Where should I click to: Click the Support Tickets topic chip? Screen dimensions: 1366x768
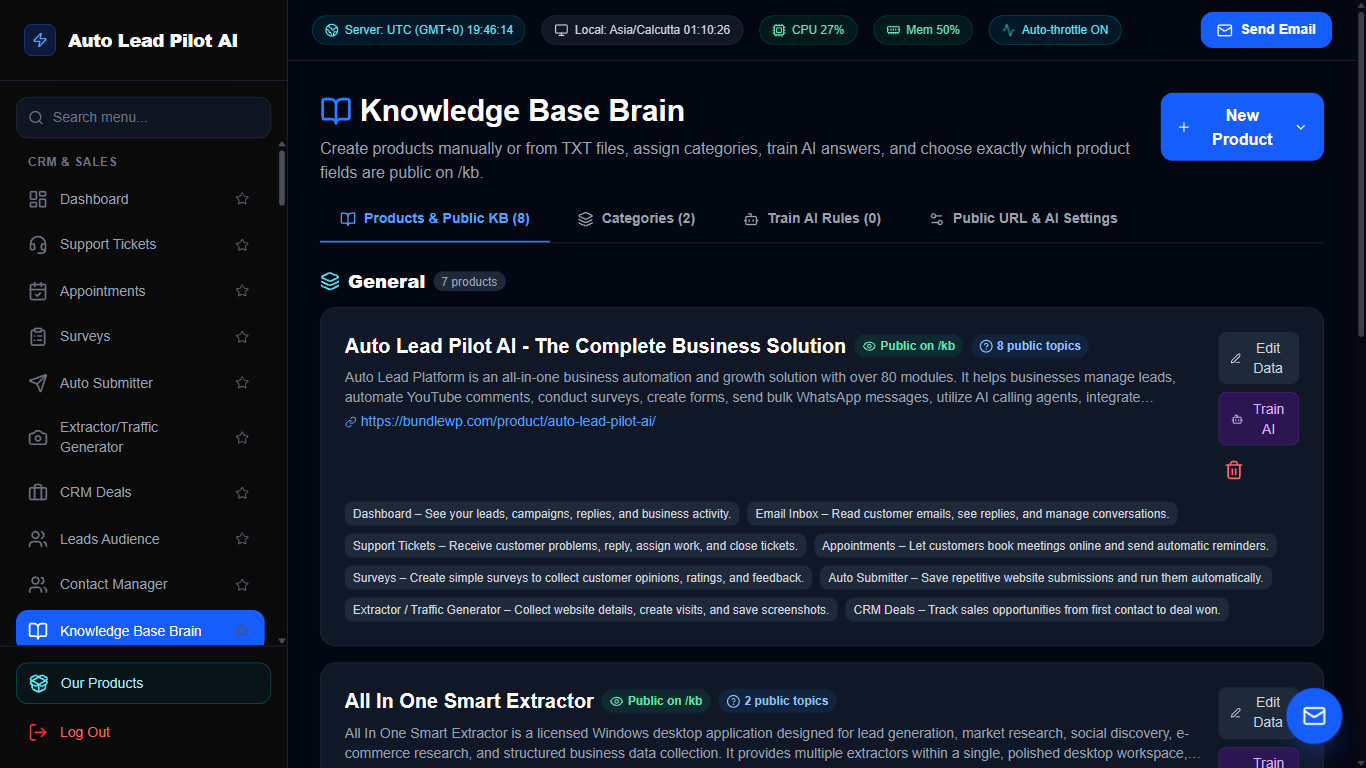[x=575, y=546]
